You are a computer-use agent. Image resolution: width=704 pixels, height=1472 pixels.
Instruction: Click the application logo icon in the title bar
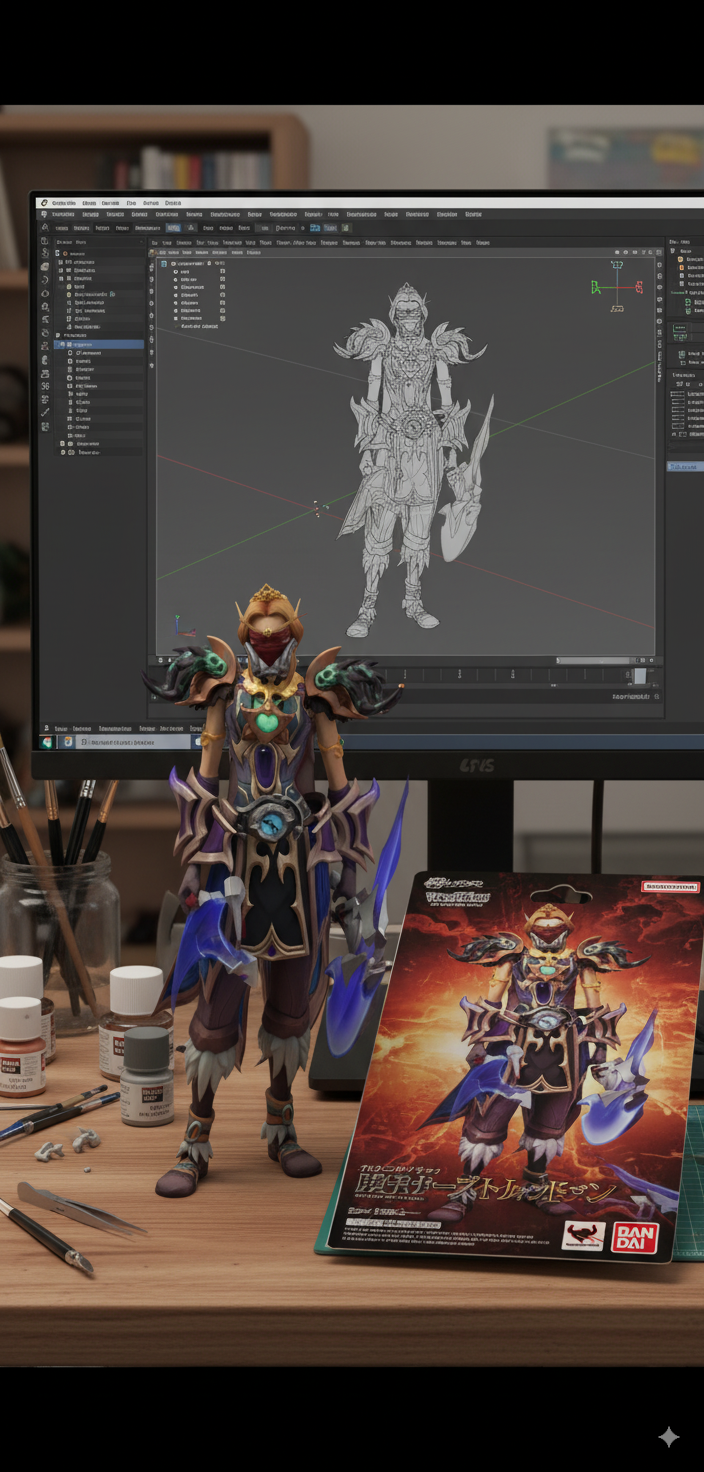pyautogui.click(x=44, y=202)
